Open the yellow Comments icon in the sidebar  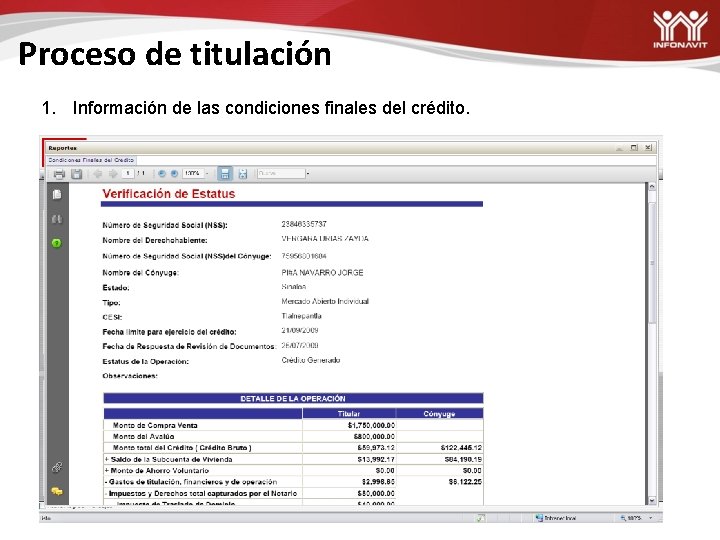[57, 491]
